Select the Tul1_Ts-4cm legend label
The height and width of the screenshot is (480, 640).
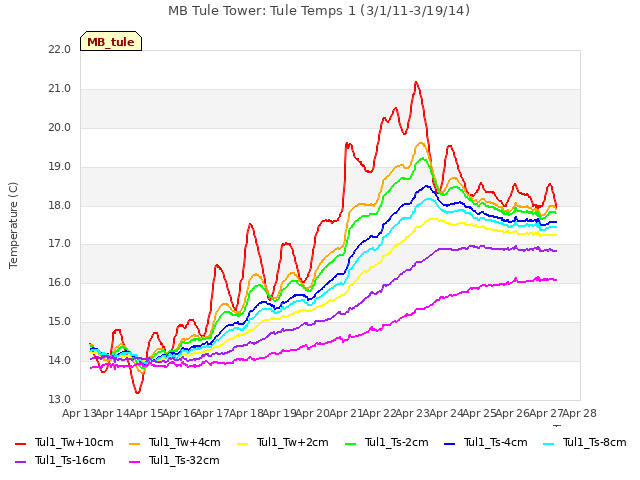(x=496, y=442)
